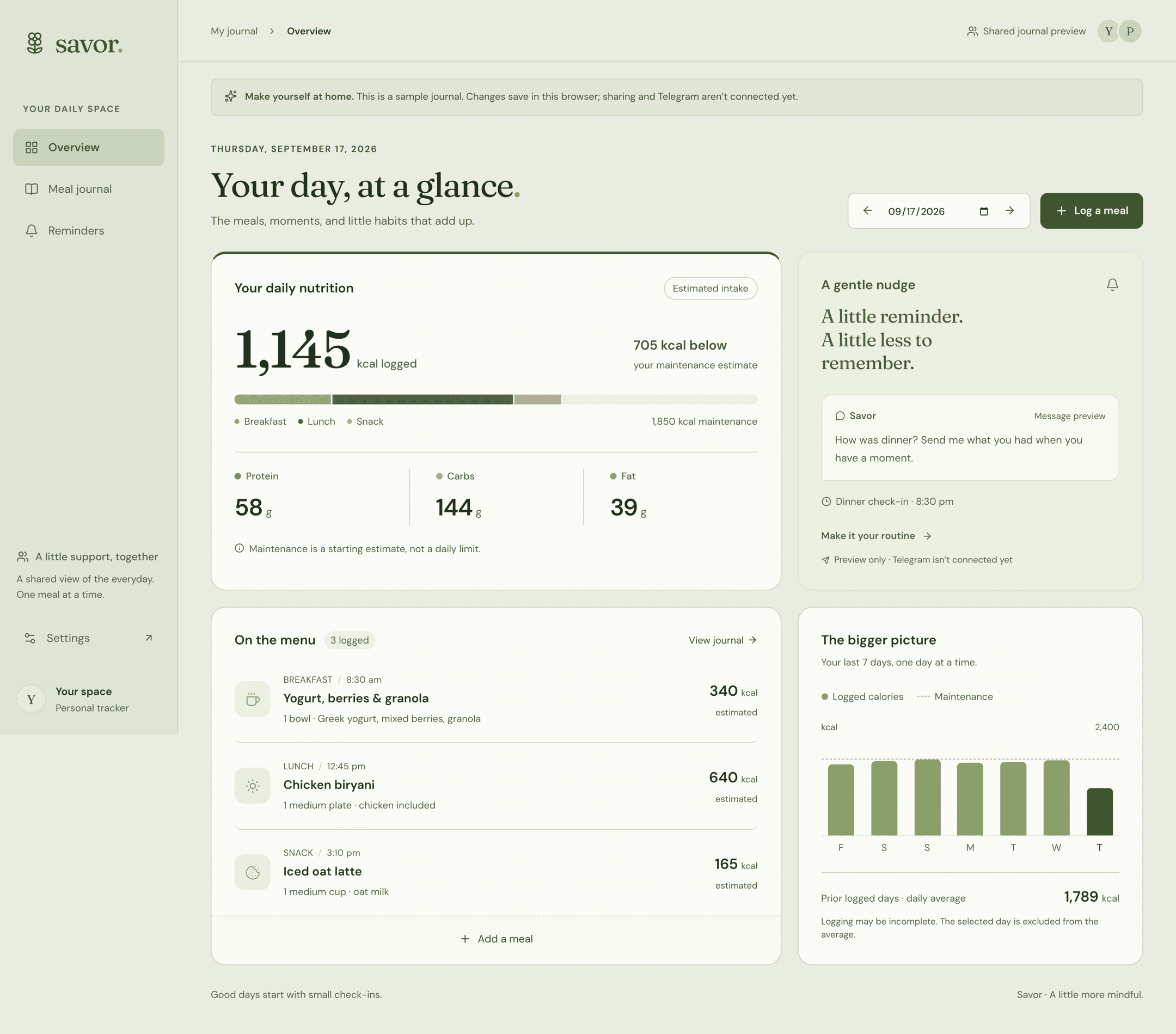Go to next day with right arrow
This screenshot has height=1034, width=1176.
pyautogui.click(x=1010, y=211)
